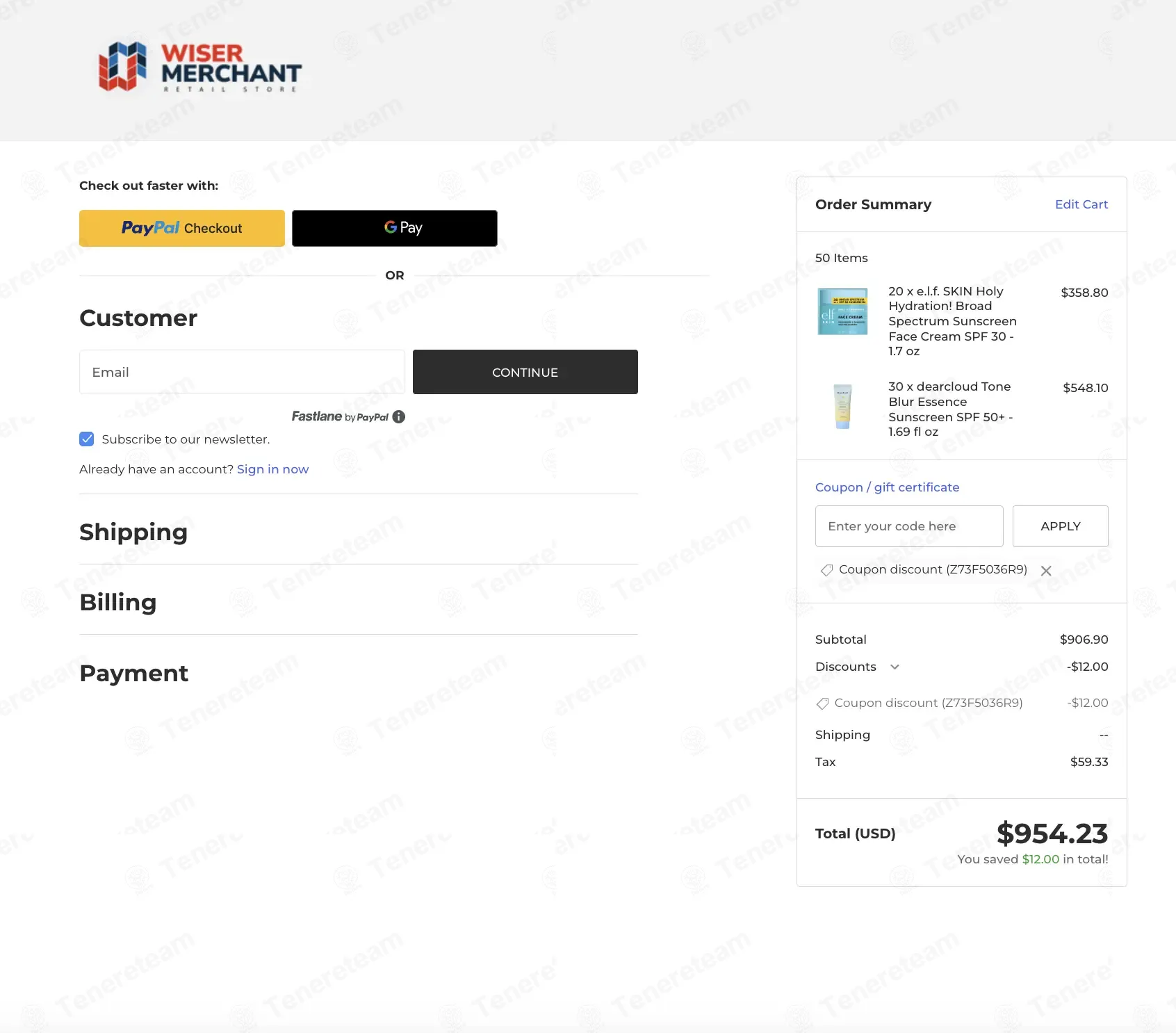The height and width of the screenshot is (1033, 1176).
Task: Click the $358.80 item price
Action: point(1084,293)
